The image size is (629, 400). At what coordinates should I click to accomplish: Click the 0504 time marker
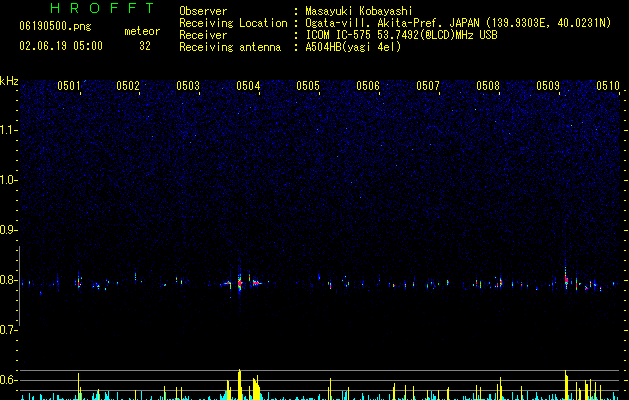point(248,86)
